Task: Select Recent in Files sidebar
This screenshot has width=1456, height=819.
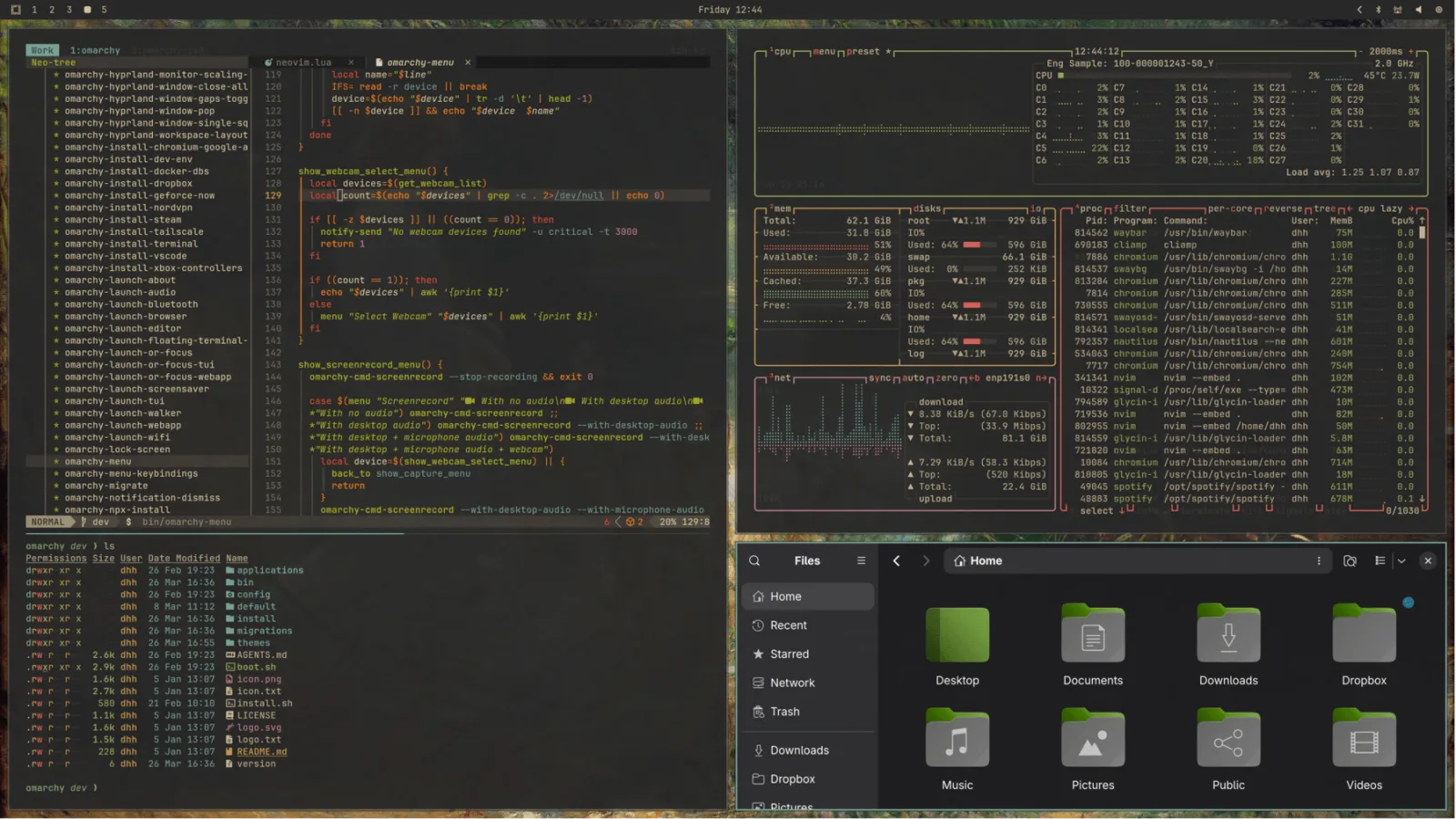Action: click(x=807, y=625)
